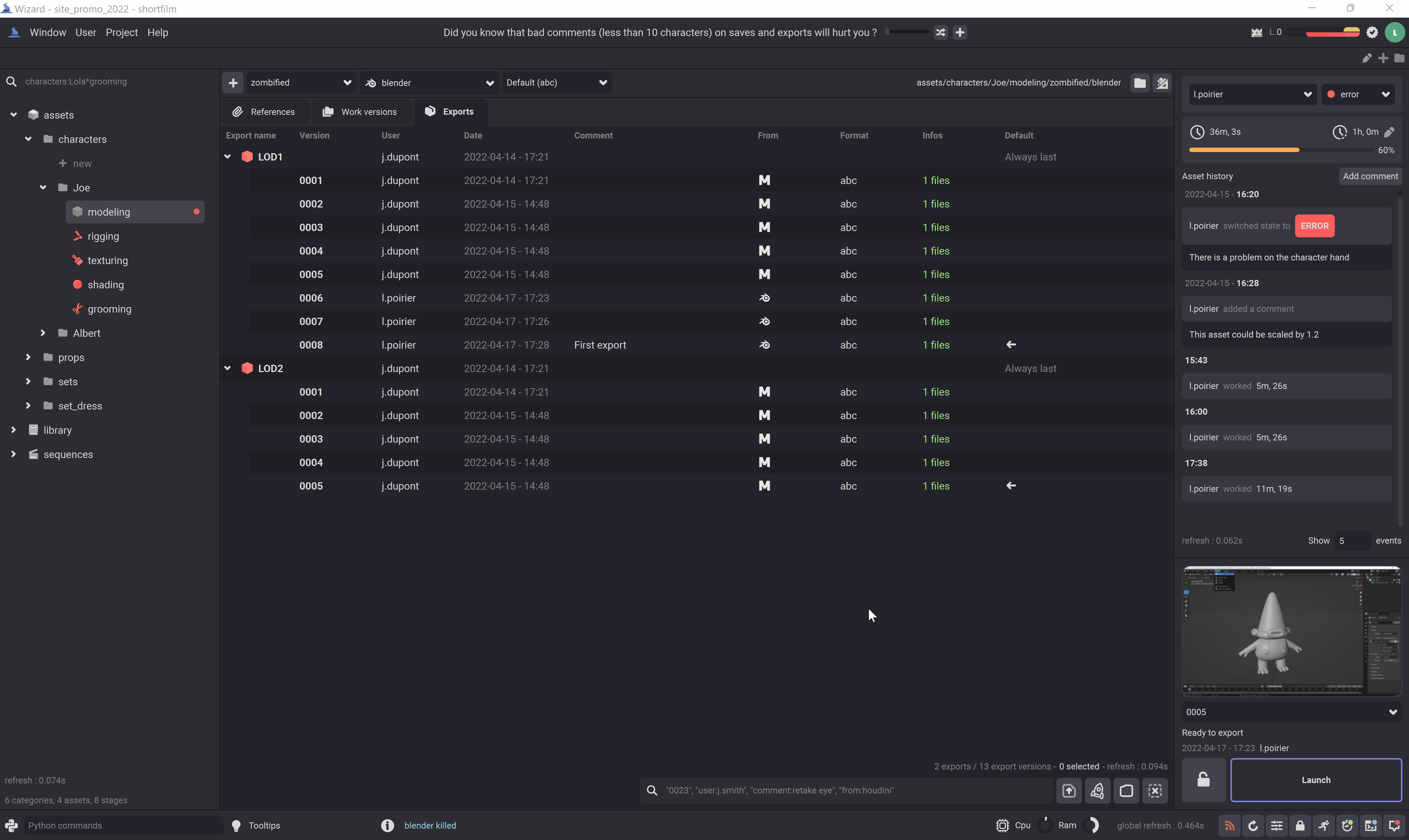Expand the sequences tree node

point(14,455)
